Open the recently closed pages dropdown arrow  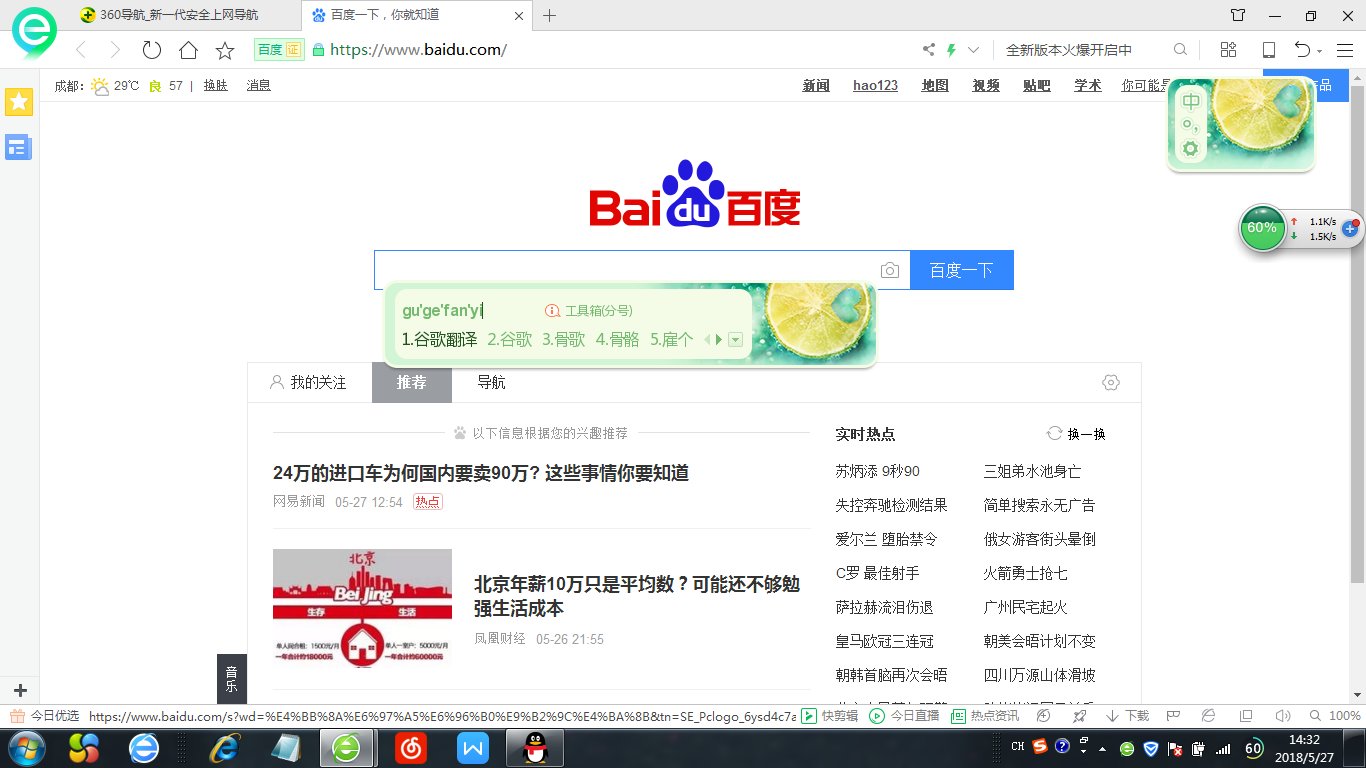point(1320,49)
